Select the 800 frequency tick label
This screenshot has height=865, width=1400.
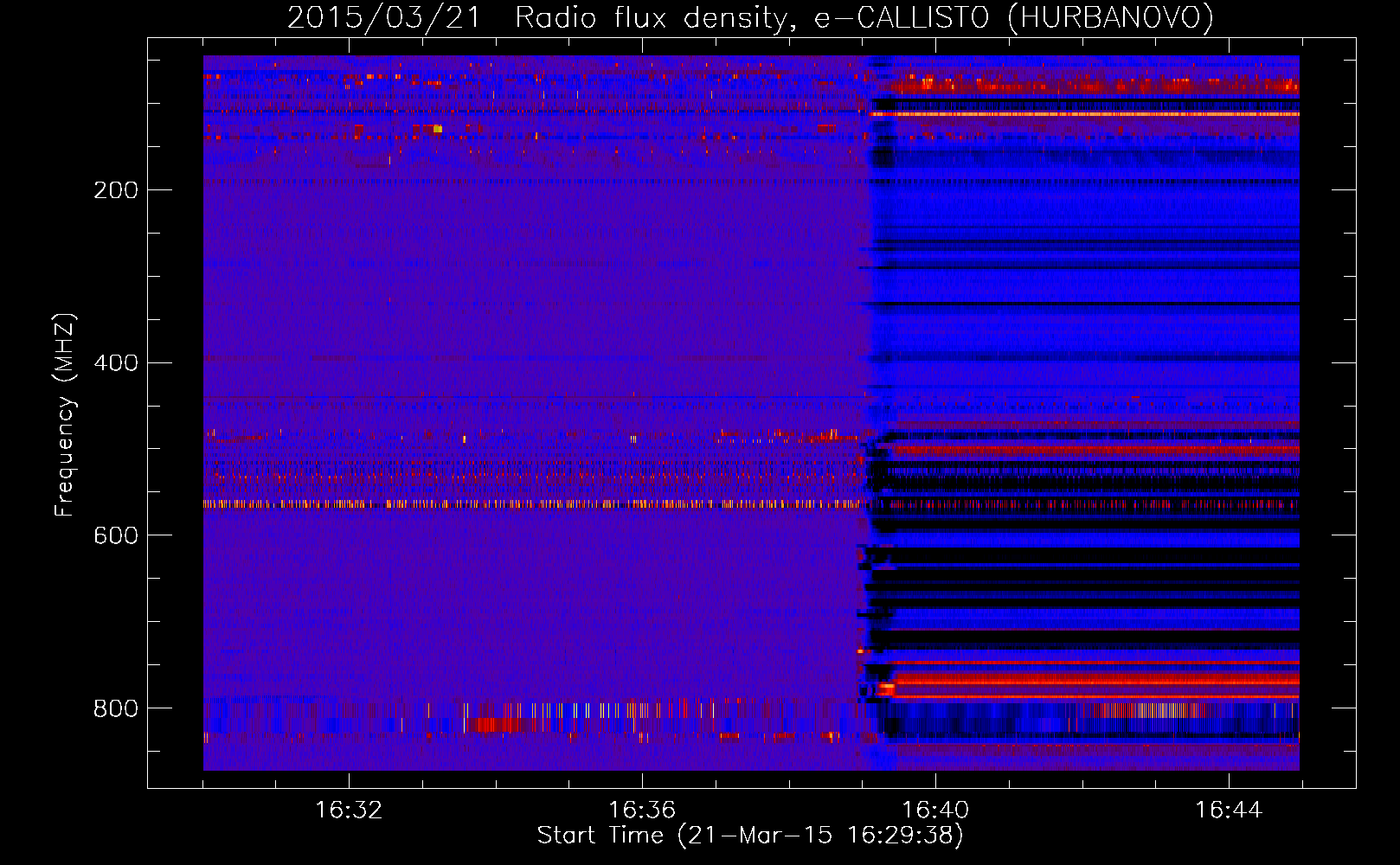116,709
